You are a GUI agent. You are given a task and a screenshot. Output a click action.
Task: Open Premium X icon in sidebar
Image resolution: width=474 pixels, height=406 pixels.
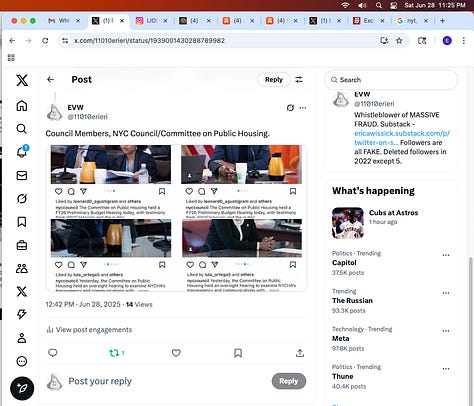click(x=22, y=291)
